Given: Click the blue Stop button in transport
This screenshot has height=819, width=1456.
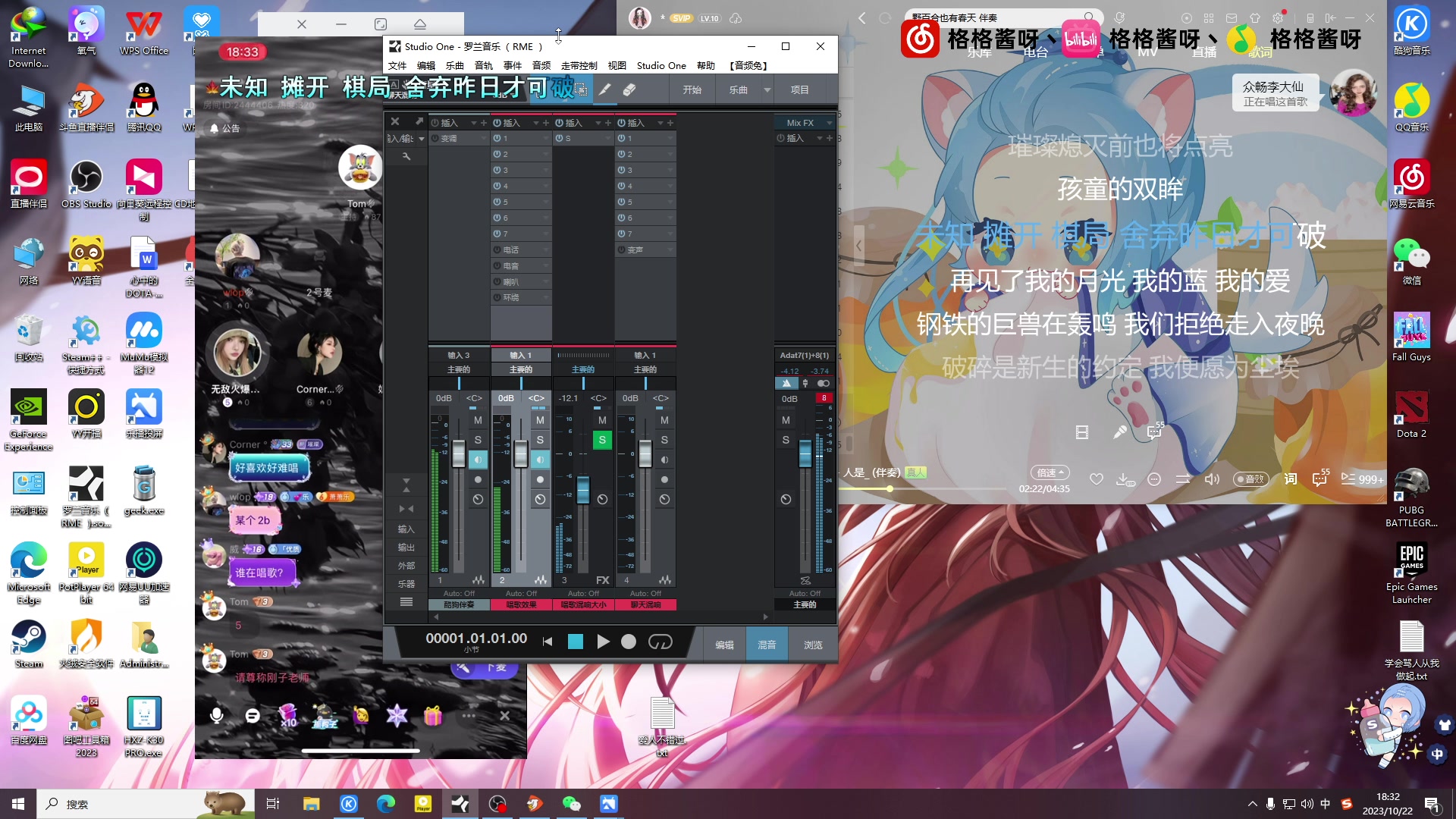Looking at the screenshot, I should (576, 642).
